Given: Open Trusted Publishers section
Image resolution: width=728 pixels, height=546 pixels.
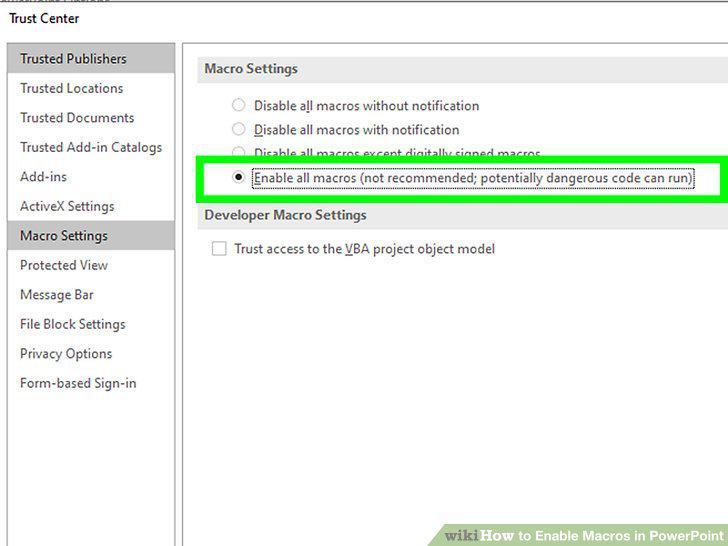Looking at the screenshot, I should pos(91,58).
